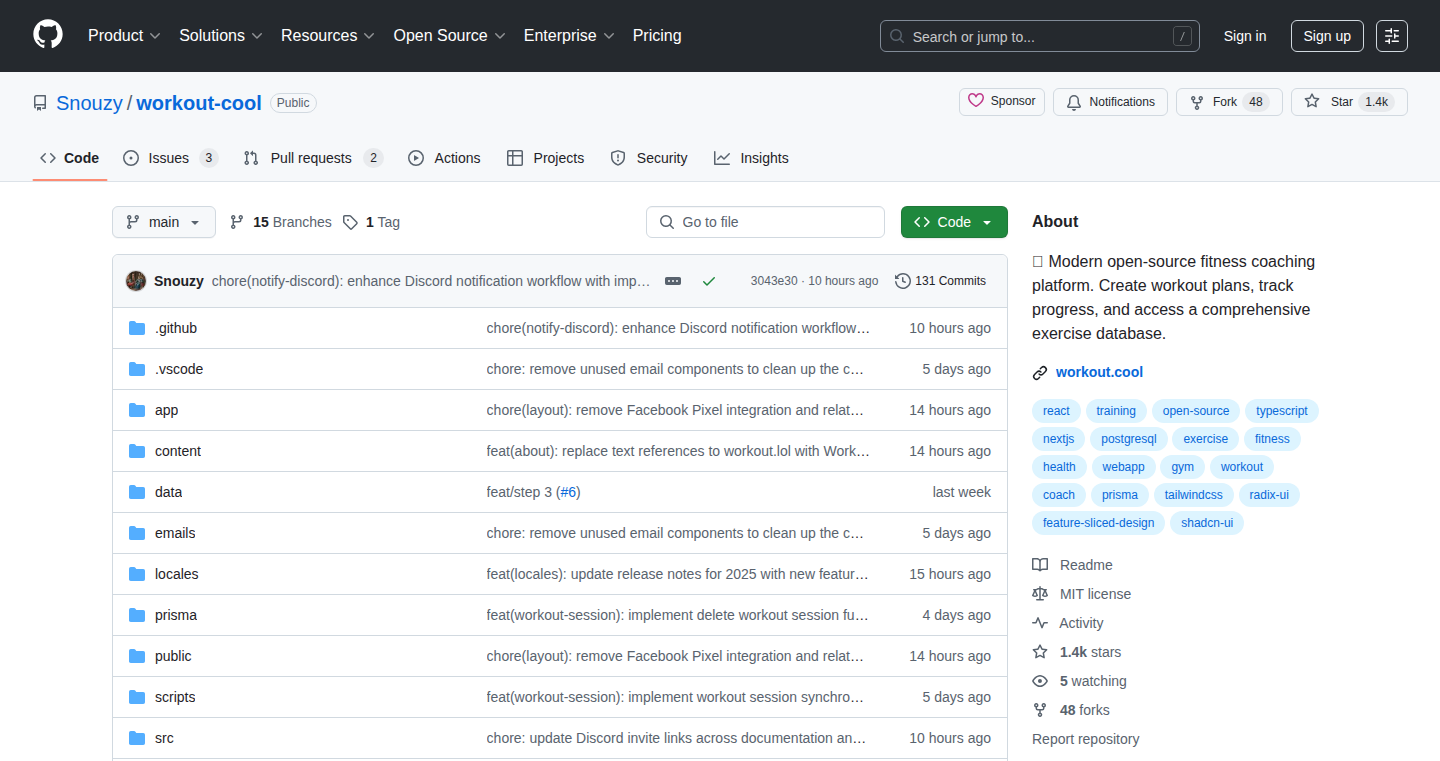View 1.4k stars stargazers link
The height and width of the screenshot is (761, 1440).
(x=1077, y=652)
